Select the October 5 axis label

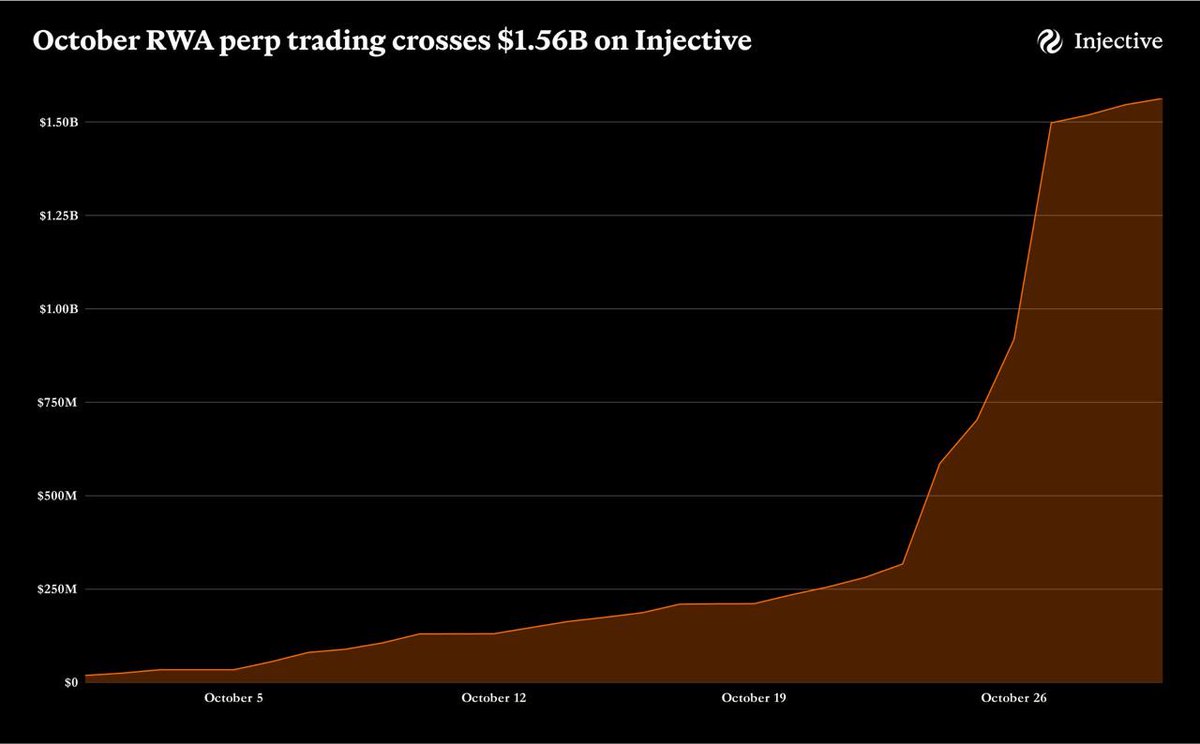pyautogui.click(x=232, y=701)
